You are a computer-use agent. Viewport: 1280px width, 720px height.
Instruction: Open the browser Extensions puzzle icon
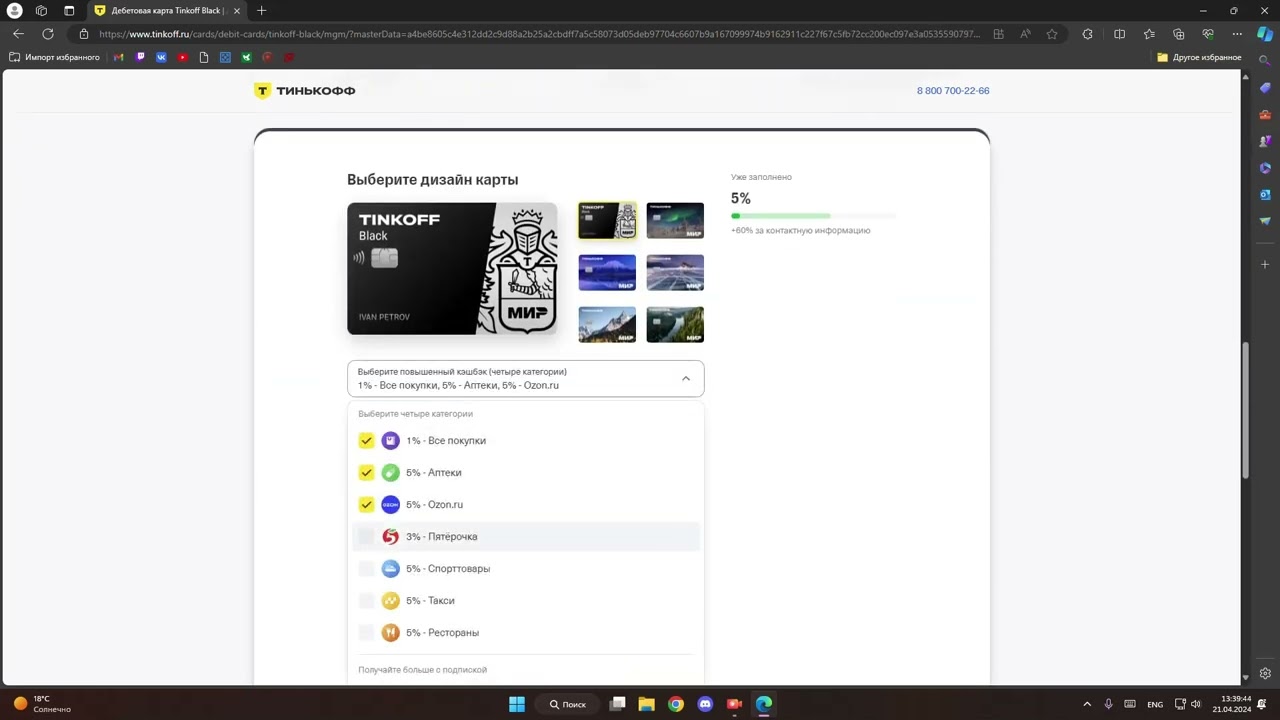(1088, 34)
